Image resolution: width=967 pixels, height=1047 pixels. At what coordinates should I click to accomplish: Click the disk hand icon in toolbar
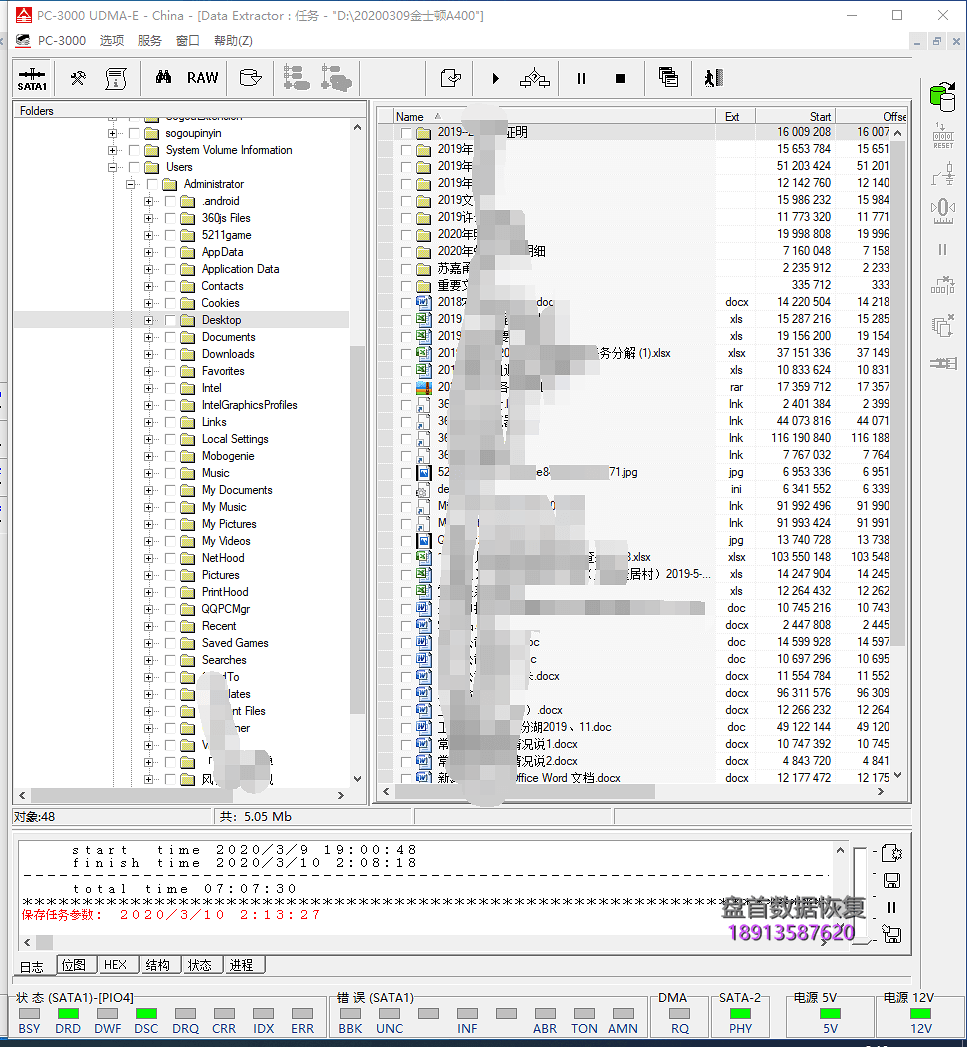point(250,78)
